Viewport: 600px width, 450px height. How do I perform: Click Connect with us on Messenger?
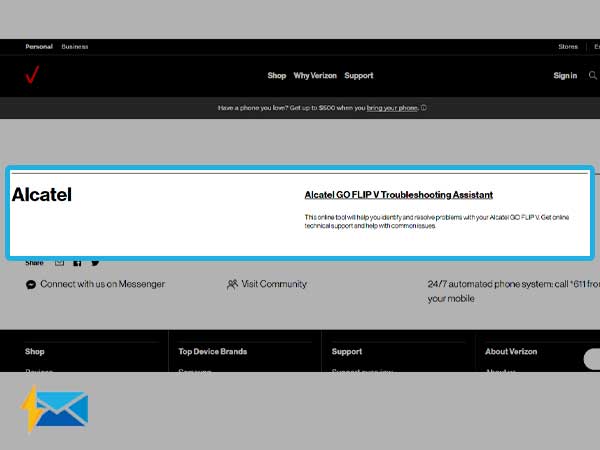[x=103, y=284]
